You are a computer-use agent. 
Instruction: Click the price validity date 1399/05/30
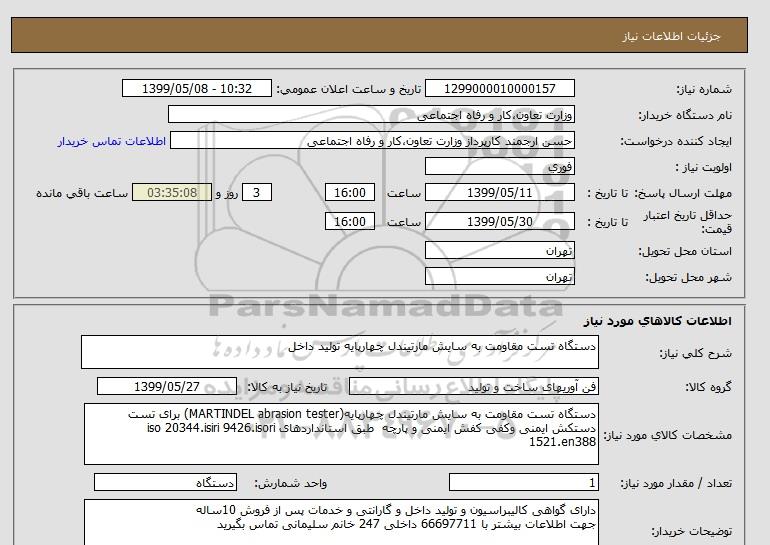point(499,221)
